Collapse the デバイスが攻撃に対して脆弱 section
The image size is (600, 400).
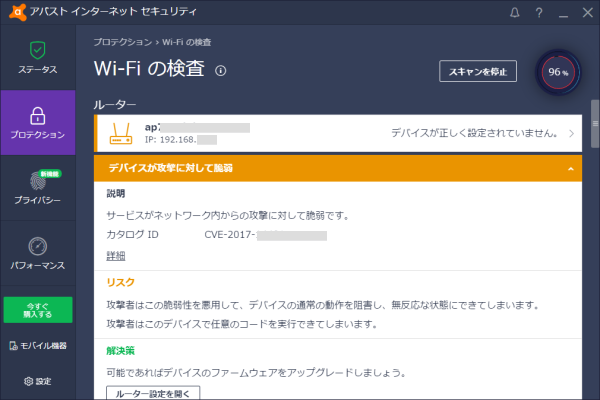click(571, 169)
